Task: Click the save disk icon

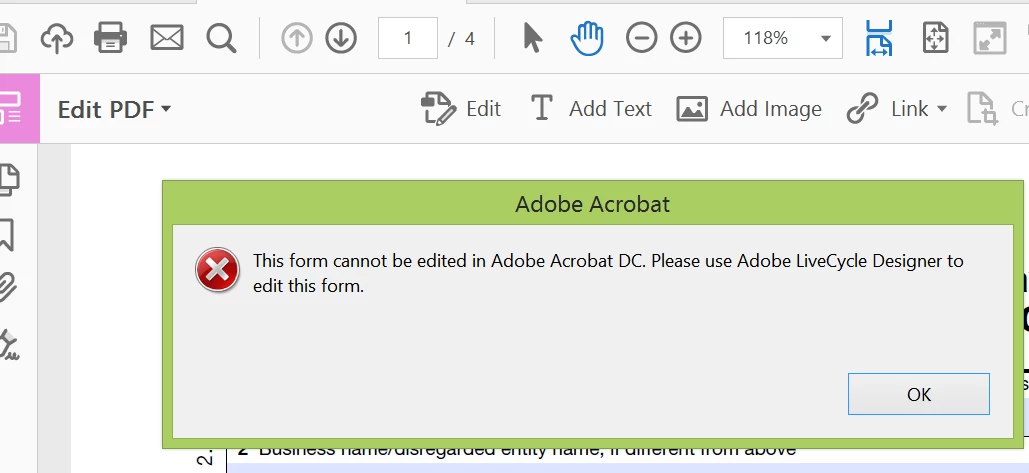Action: tap(7, 38)
